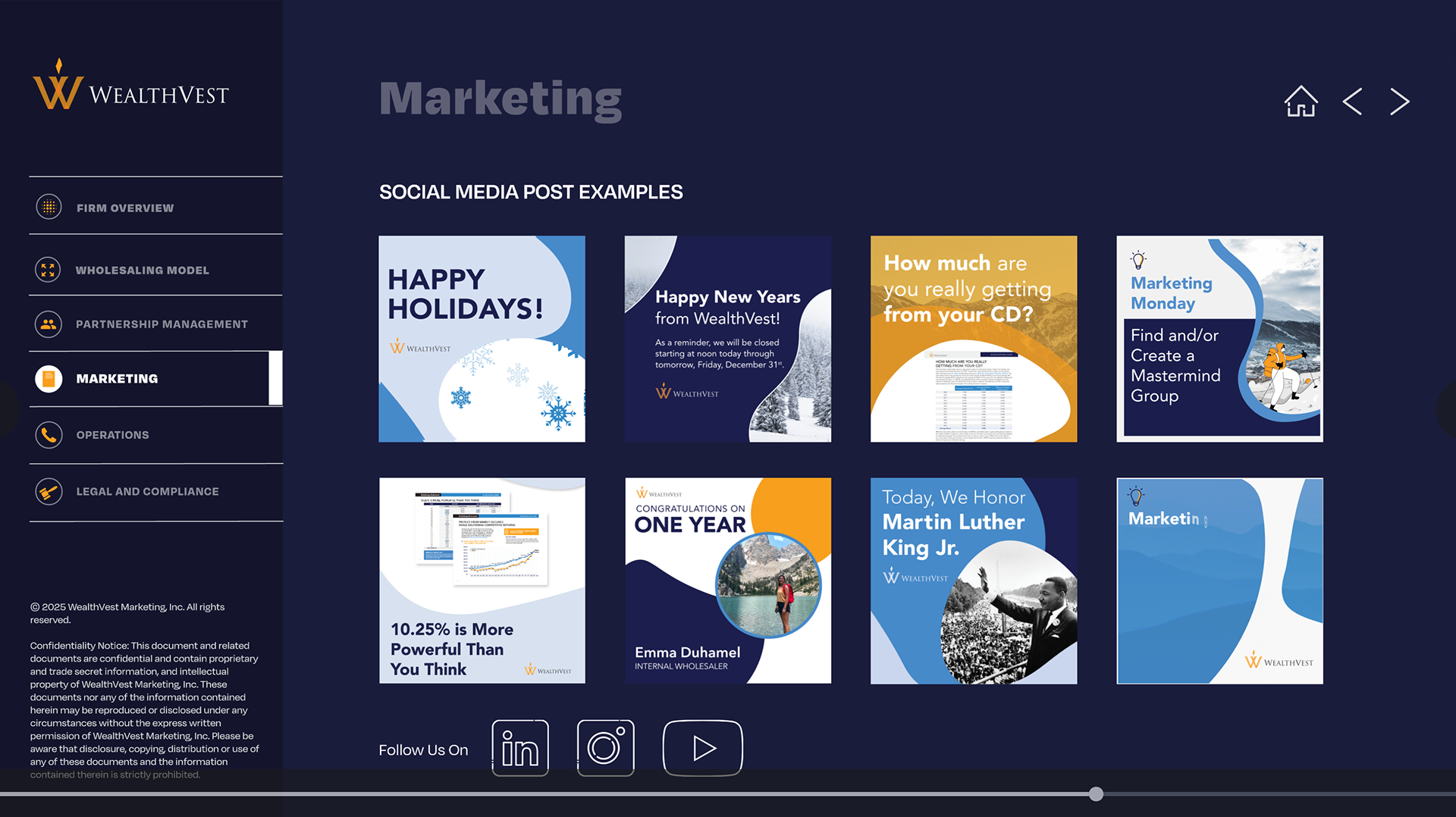
Task: Open the CD rate post thumbnail
Action: [974, 339]
